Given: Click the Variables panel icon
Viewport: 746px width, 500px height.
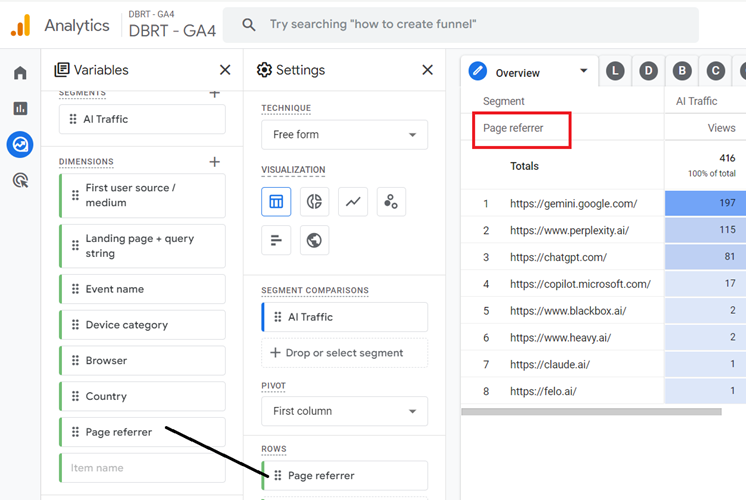Looking at the screenshot, I should point(62,70).
